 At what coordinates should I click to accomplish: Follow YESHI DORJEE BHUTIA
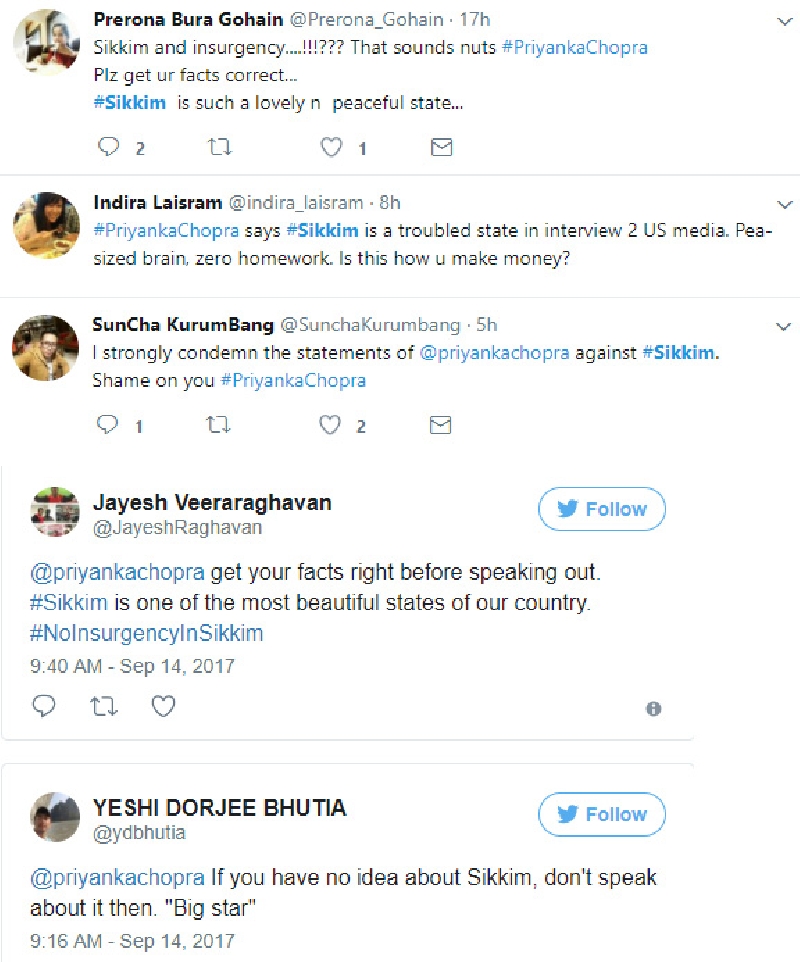click(601, 814)
